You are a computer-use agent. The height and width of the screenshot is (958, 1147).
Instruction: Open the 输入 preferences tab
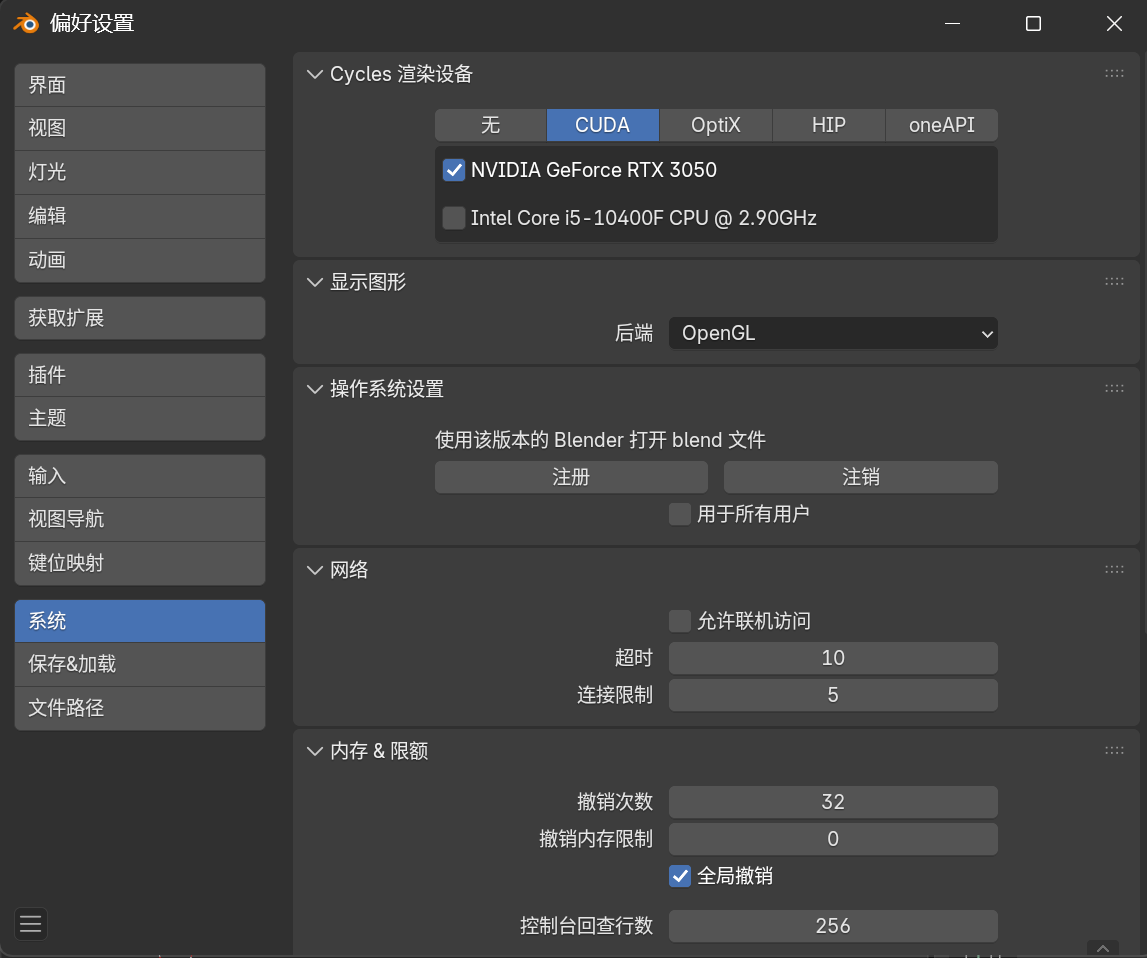point(140,476)
